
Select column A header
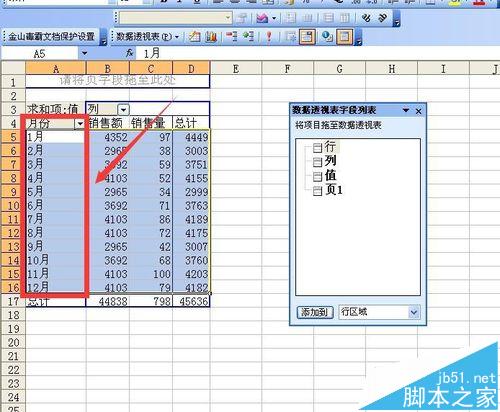56,69
